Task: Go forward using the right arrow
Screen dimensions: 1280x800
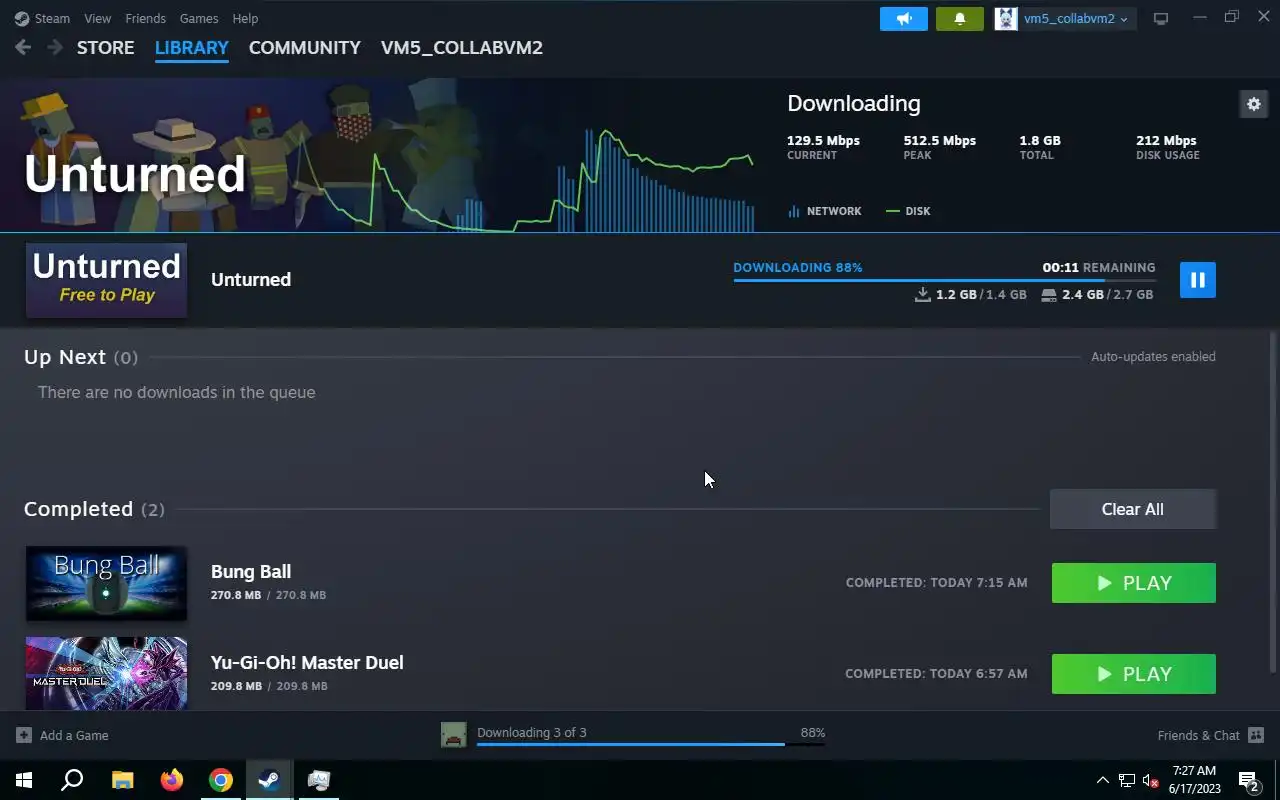Action: [55, 47]
